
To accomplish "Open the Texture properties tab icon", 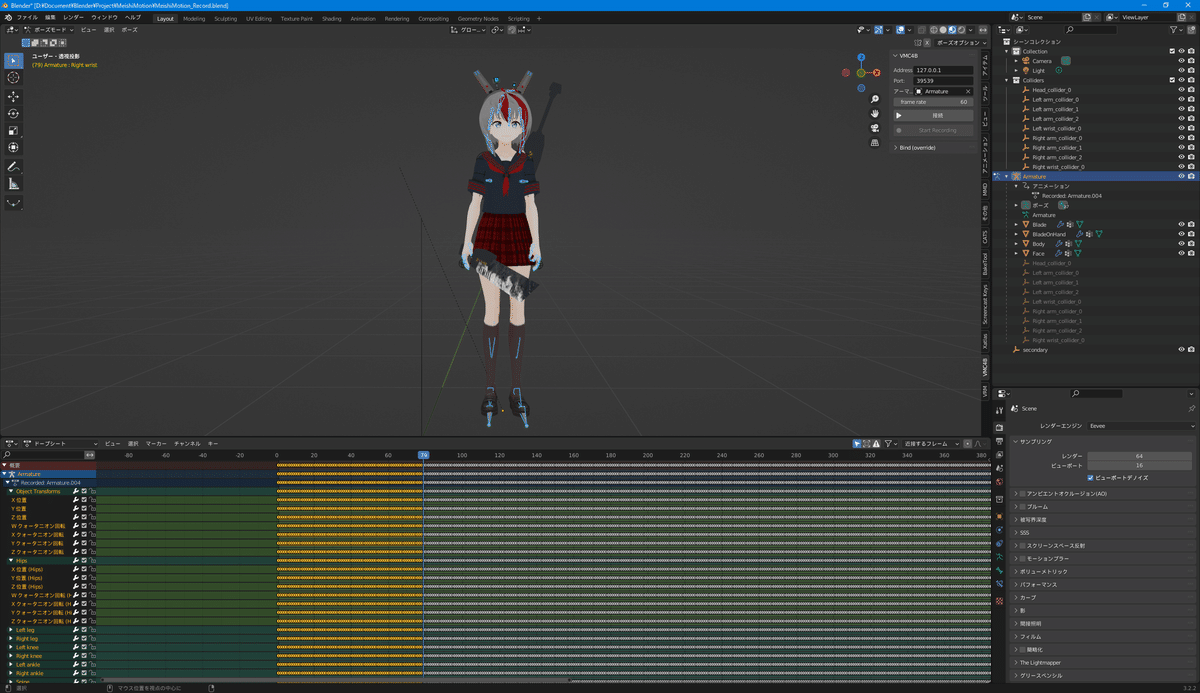I will pos(999,600).
